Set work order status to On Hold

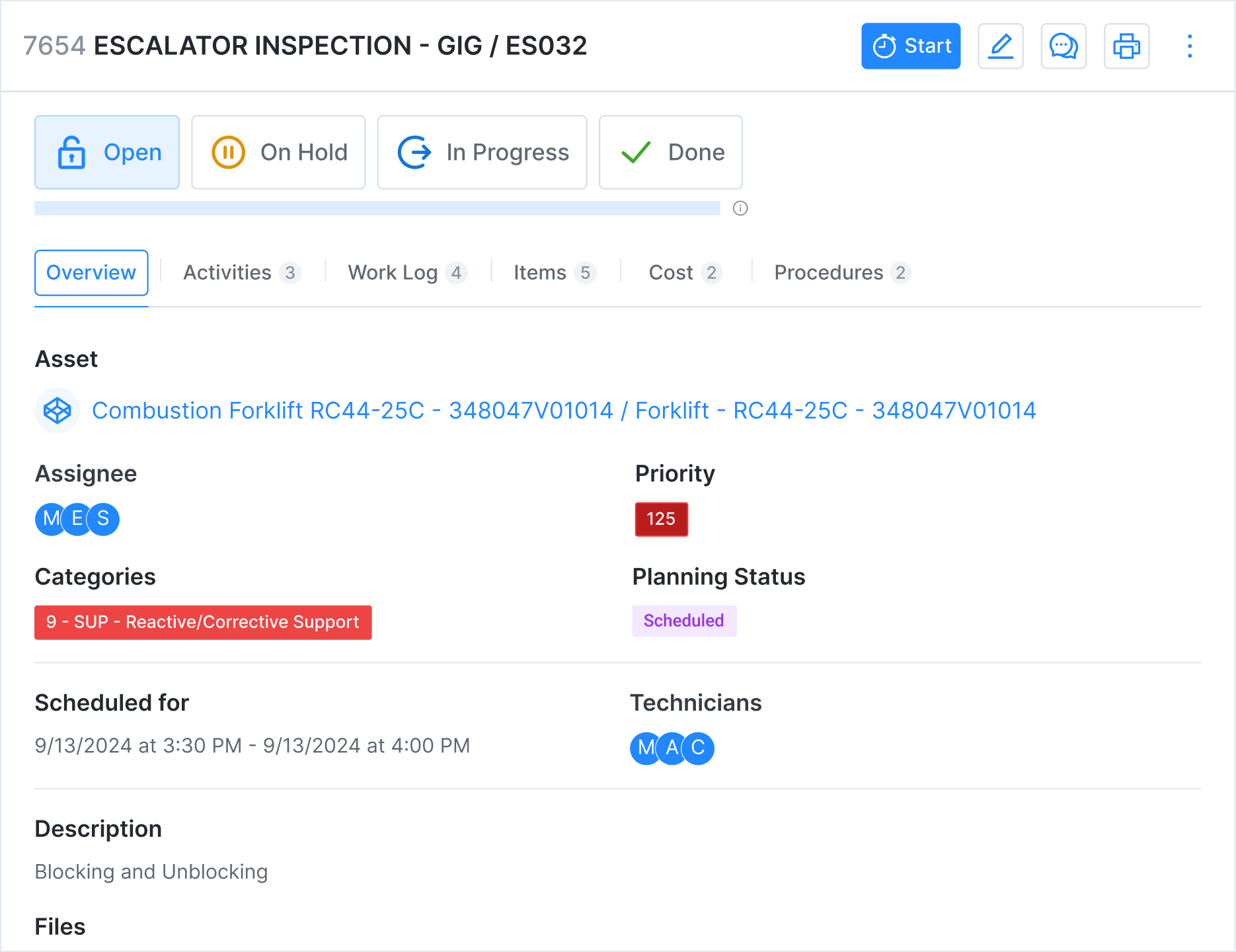point(278,152)
